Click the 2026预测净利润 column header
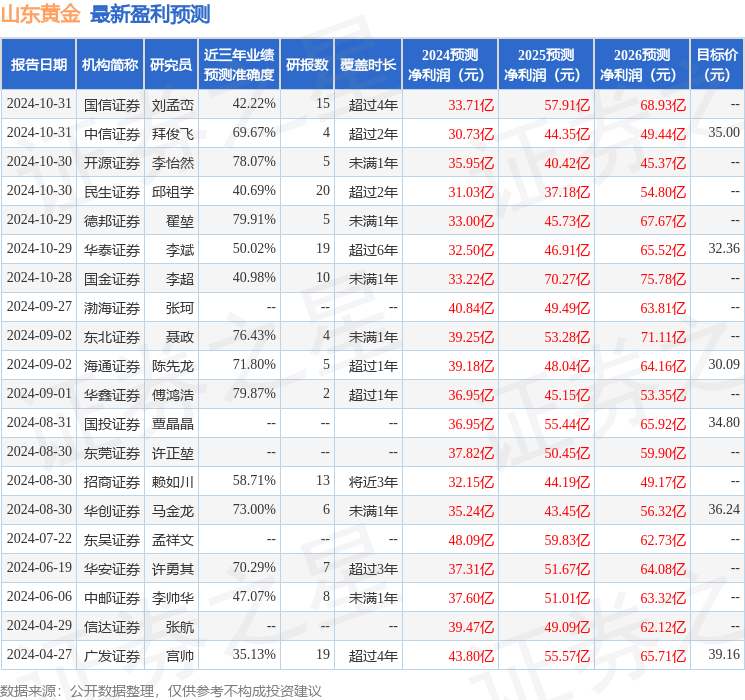This screenshot has width=745, height=700. pos(642,64)
